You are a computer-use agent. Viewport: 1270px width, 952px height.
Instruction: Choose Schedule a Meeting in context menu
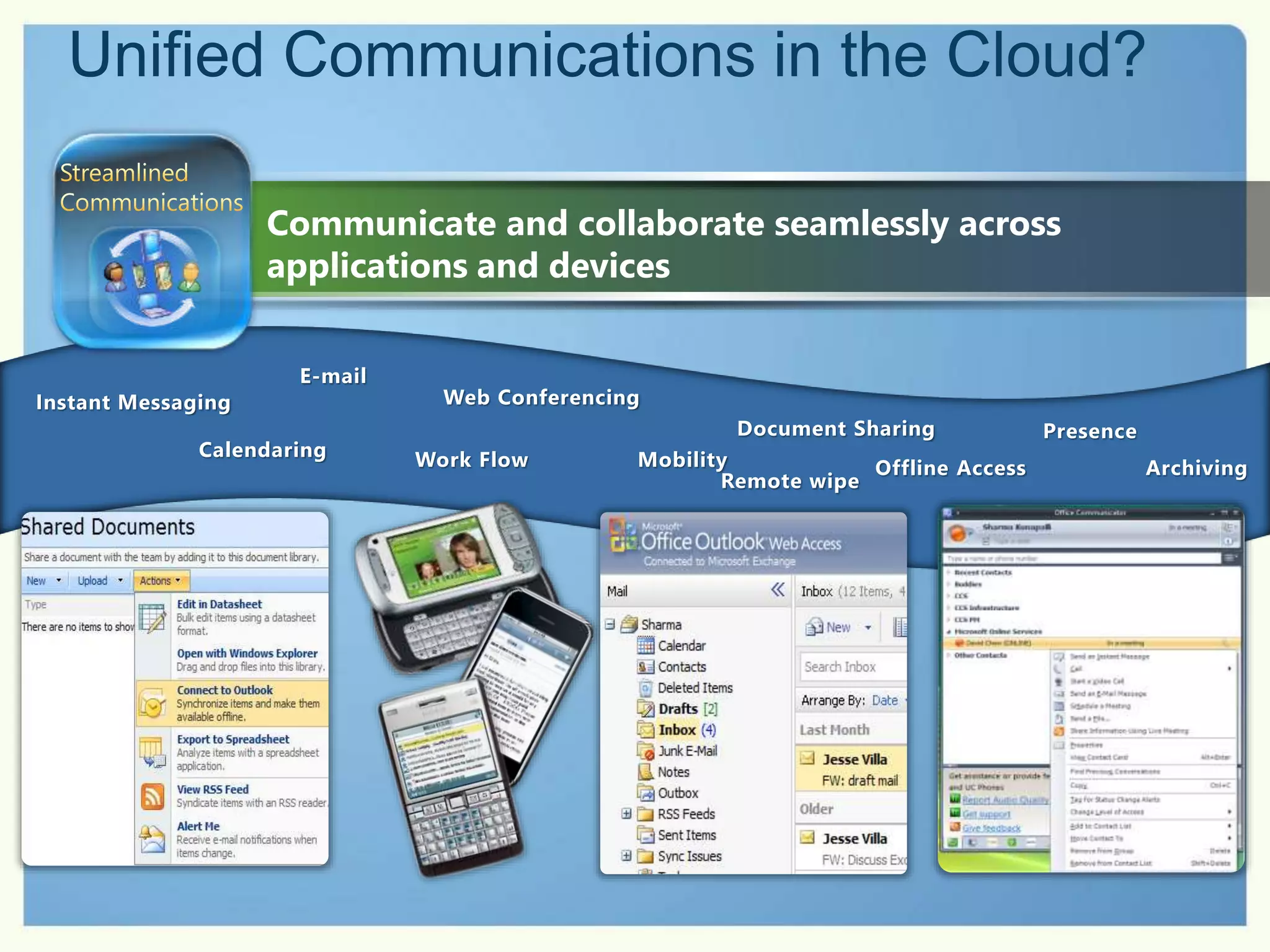(x=1100, y=706)
